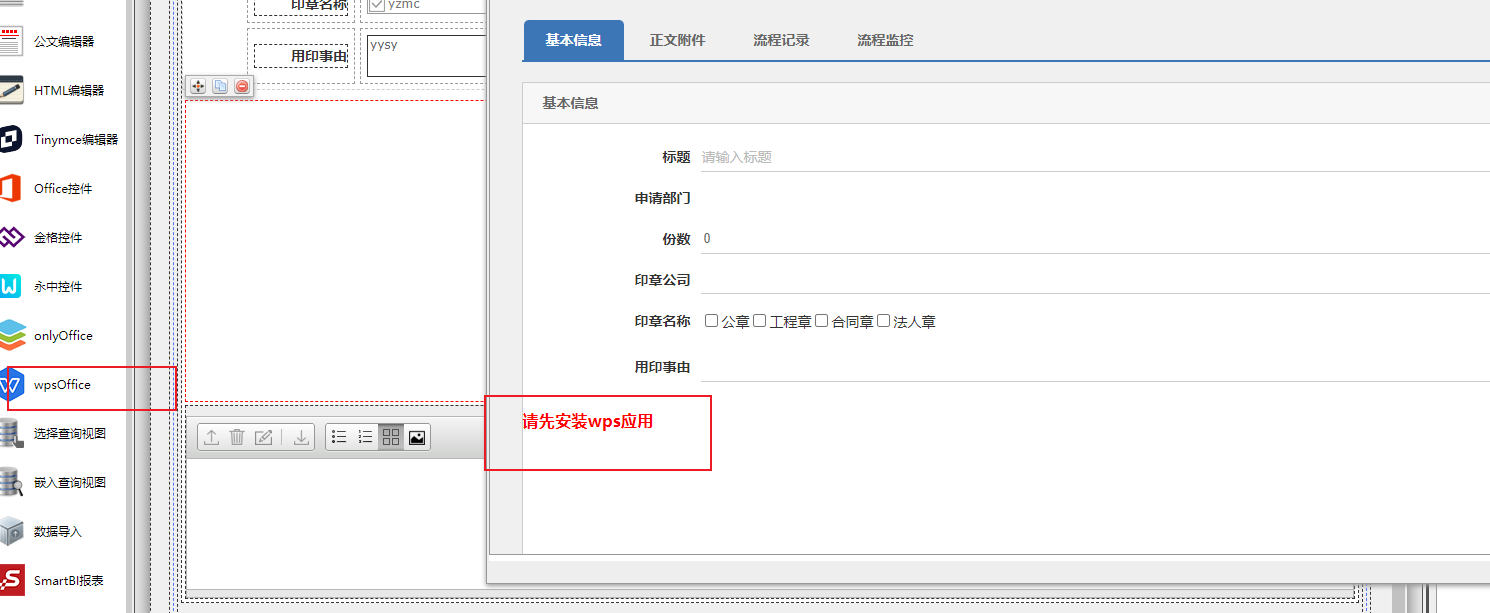The height and width of the screenshot is (613, 1490).
Task: Click the move handle icon on control toolbar
Action: click(198, 87)
